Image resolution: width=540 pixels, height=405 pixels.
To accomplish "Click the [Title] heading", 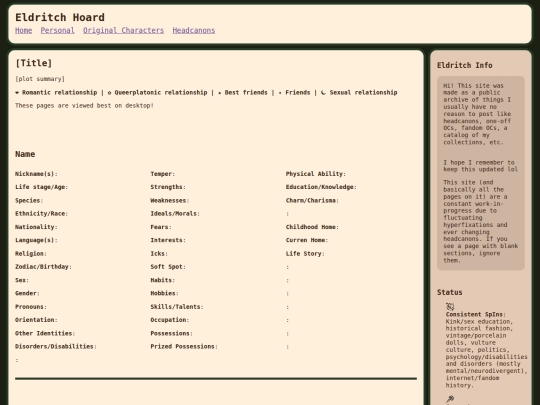I will coord(33,63).
